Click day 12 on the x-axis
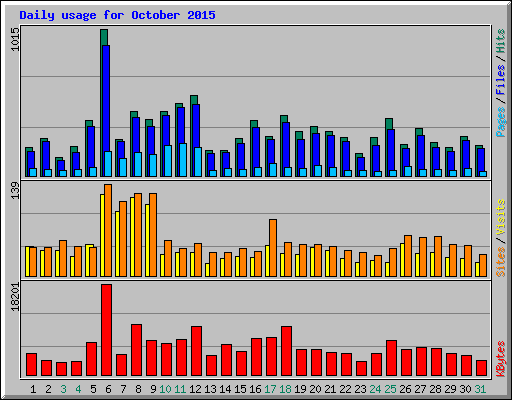This screenshot has width=512, height=400. click(x=195, y=389)
